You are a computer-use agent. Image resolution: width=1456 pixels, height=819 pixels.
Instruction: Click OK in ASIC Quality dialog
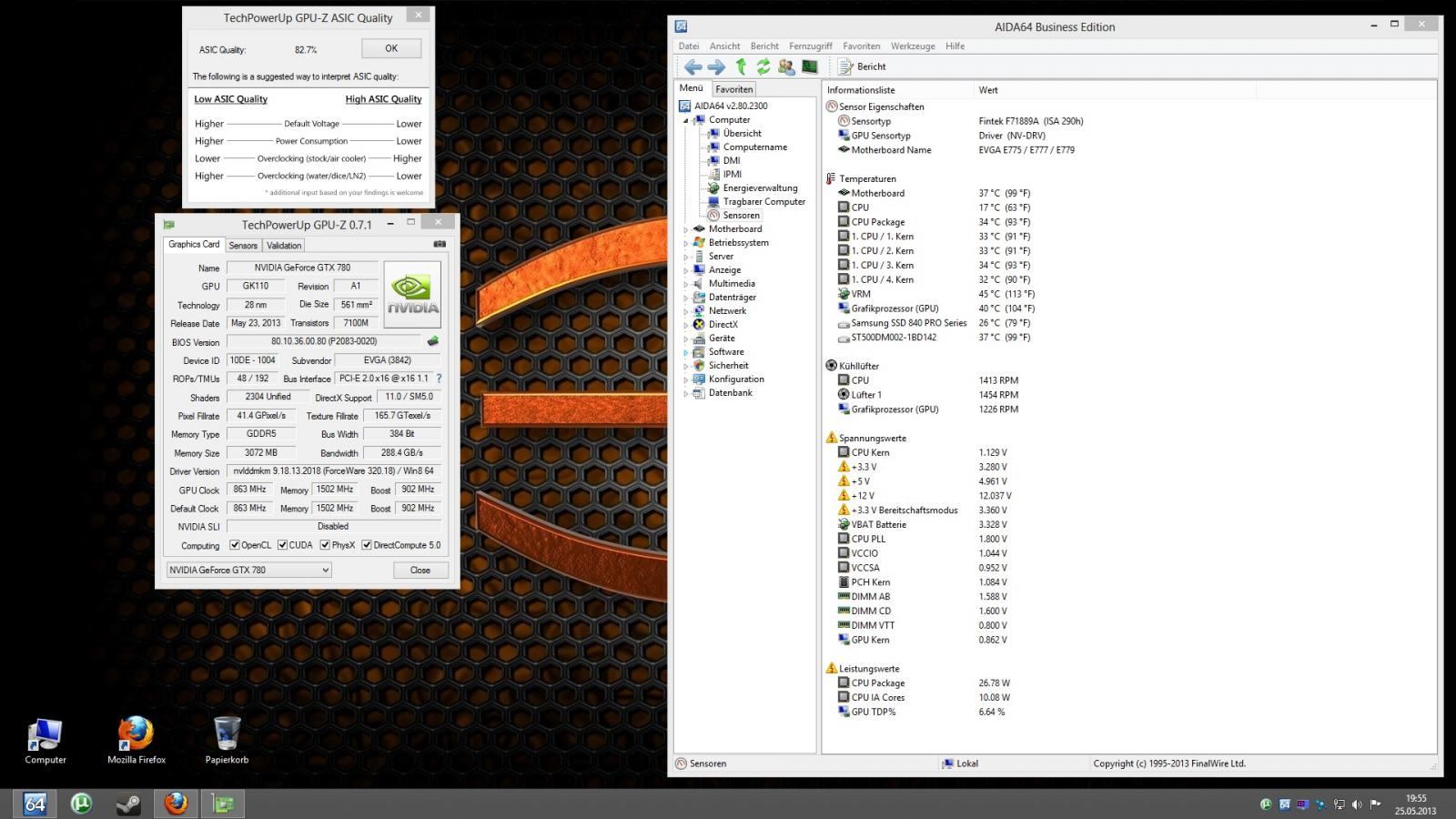pyautogui.click(x=391, y=48)
